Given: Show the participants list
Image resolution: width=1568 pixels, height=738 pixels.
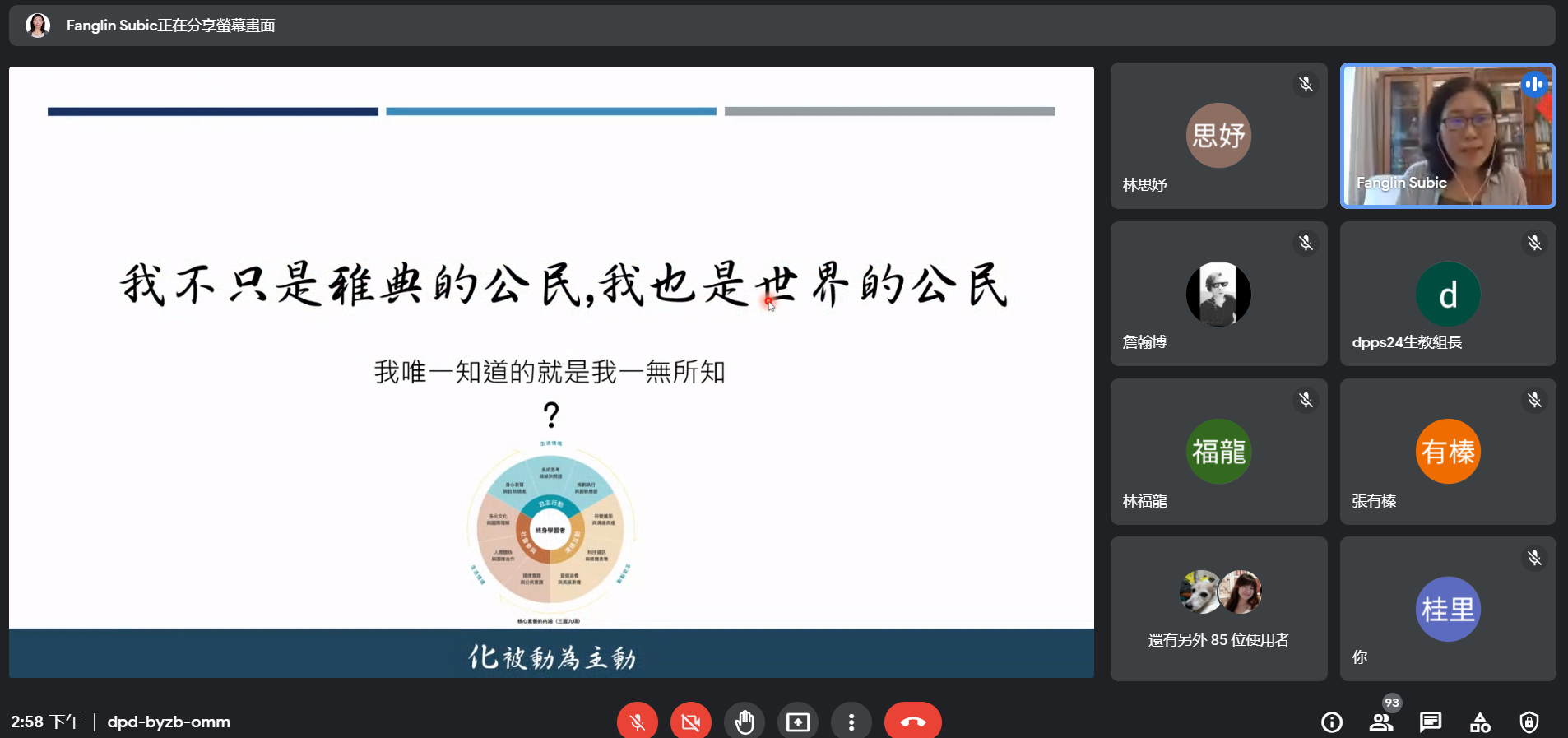Looking at the screenshot, I should (x=1380, y=722).
